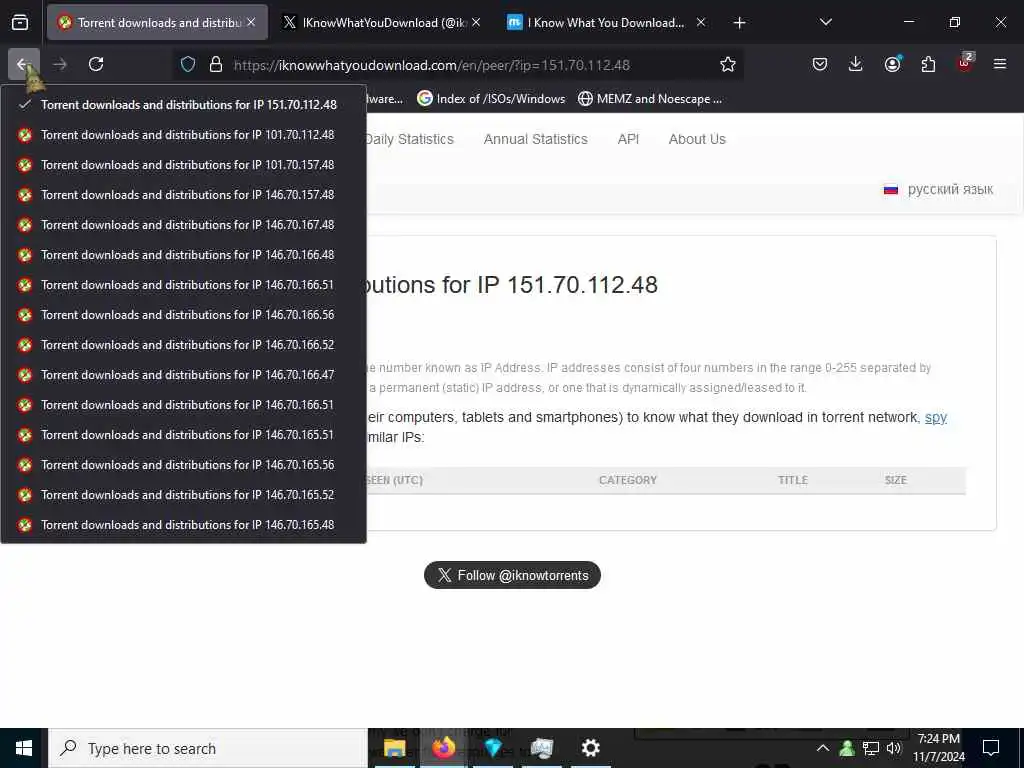Select history entry for IP 146.70.165.56

(184, 465)
